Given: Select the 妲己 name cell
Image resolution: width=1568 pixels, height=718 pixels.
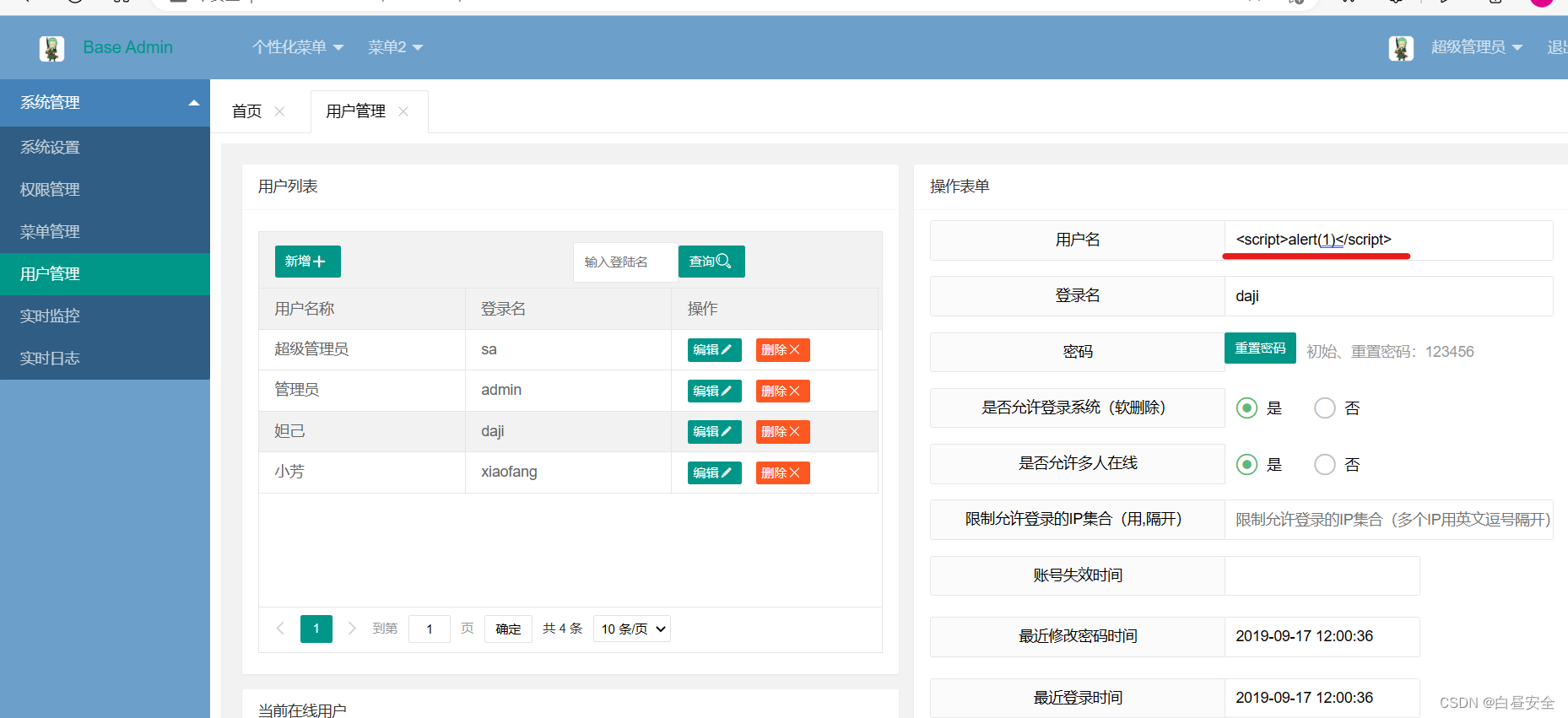Looking at the screenshot, I should click(362, 432).
